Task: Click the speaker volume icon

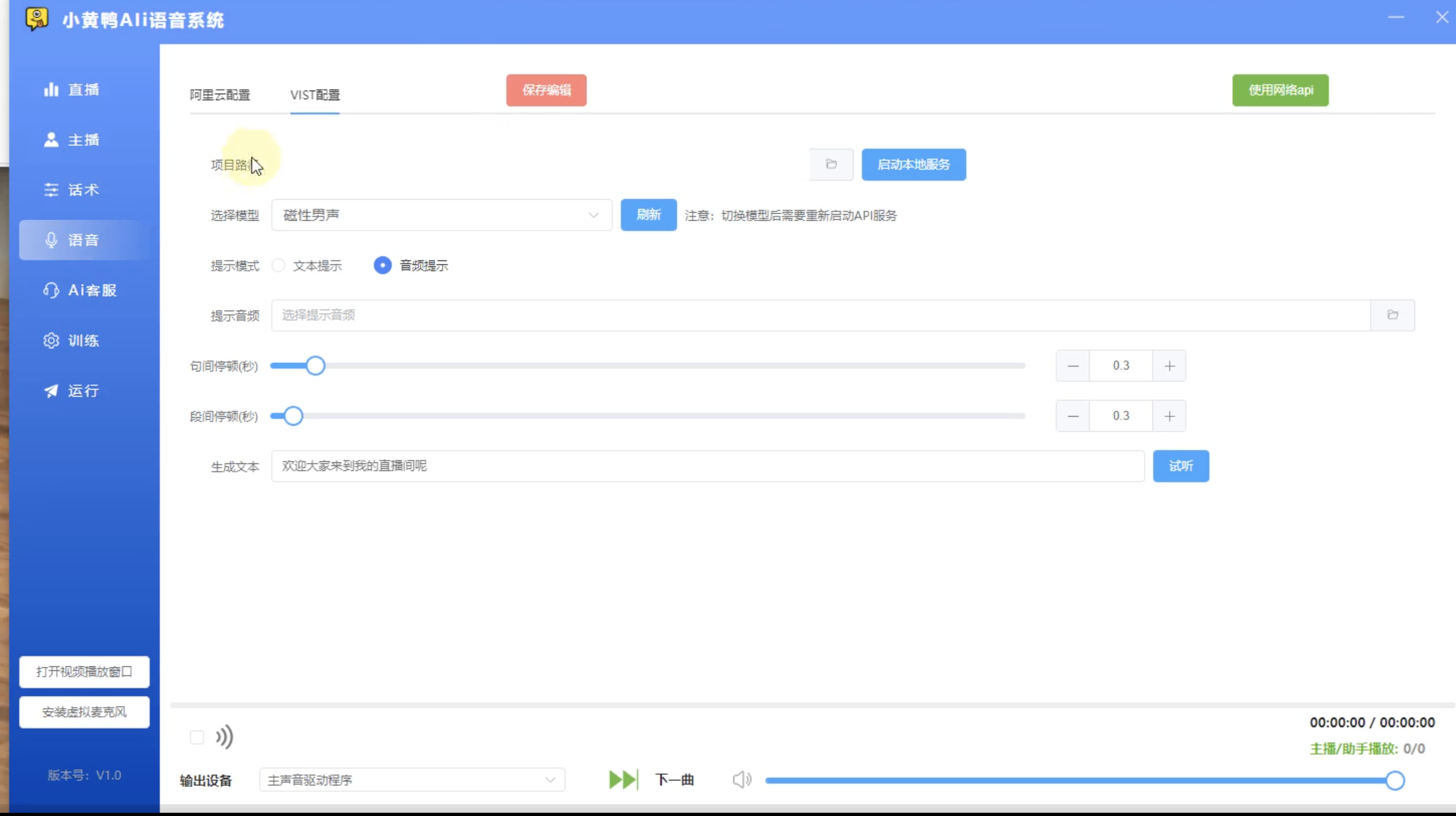Action: click(x=741, y=780)
